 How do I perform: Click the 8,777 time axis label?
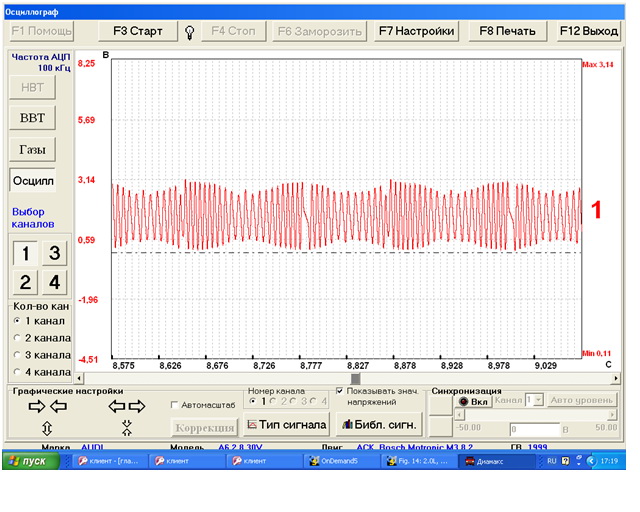coord(311,366)
